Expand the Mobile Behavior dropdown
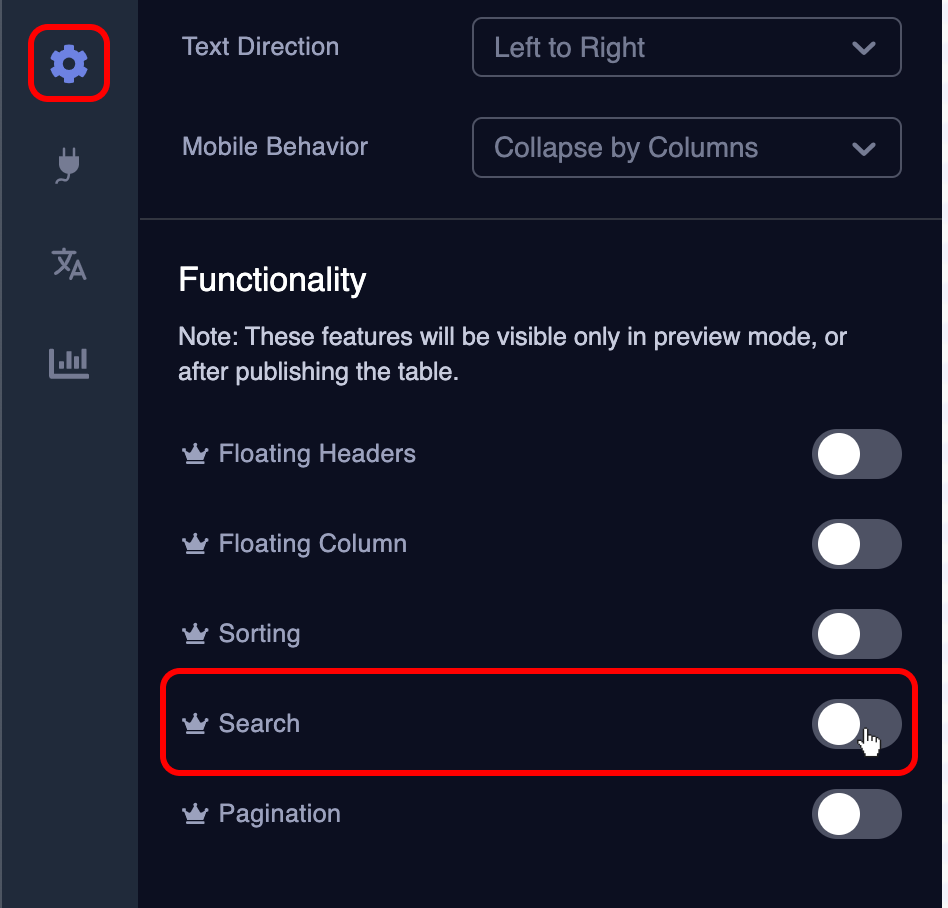This screenshot has width=948, height=908. 686,148
